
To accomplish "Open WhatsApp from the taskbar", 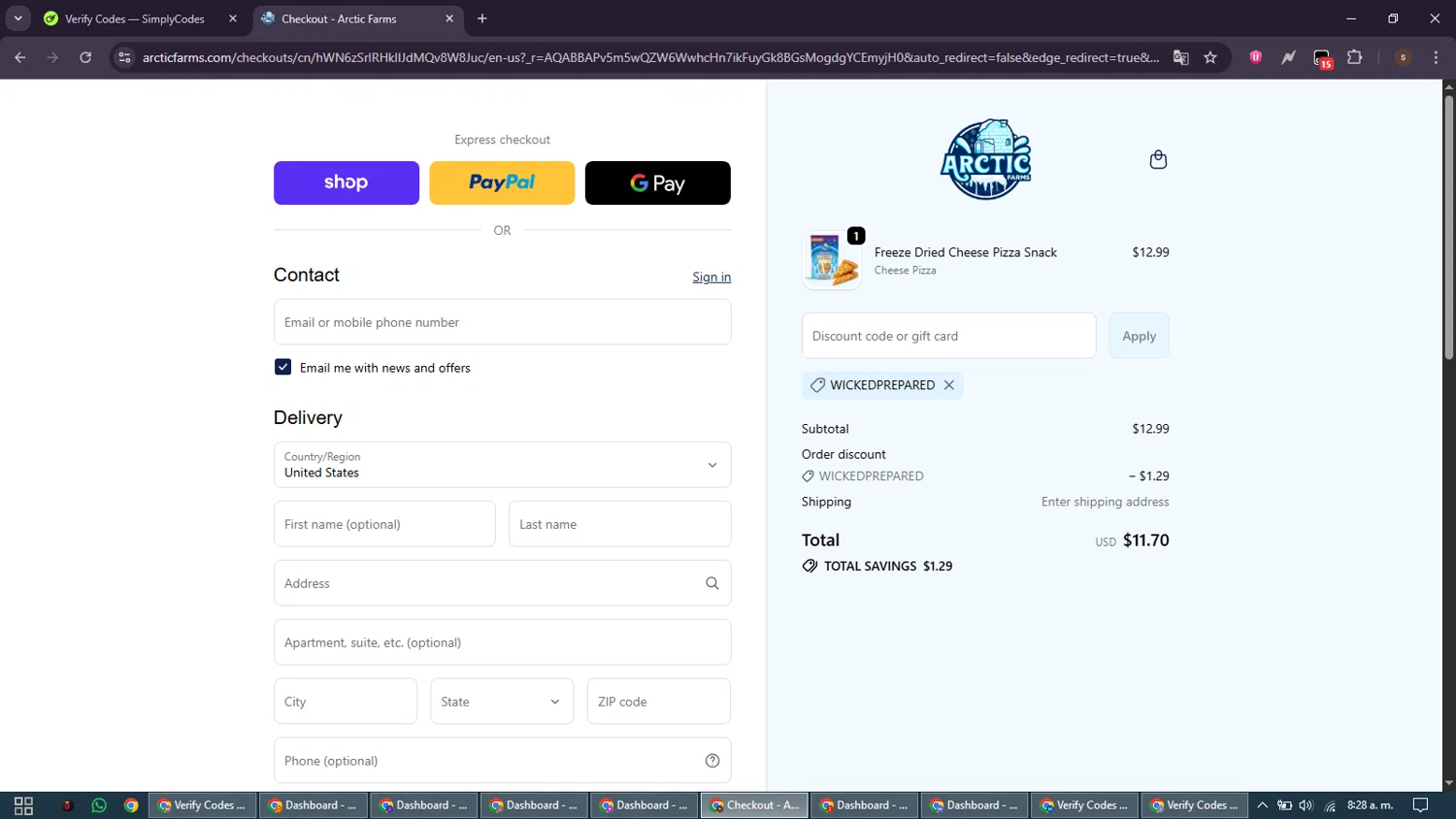I will click(99, 805).
